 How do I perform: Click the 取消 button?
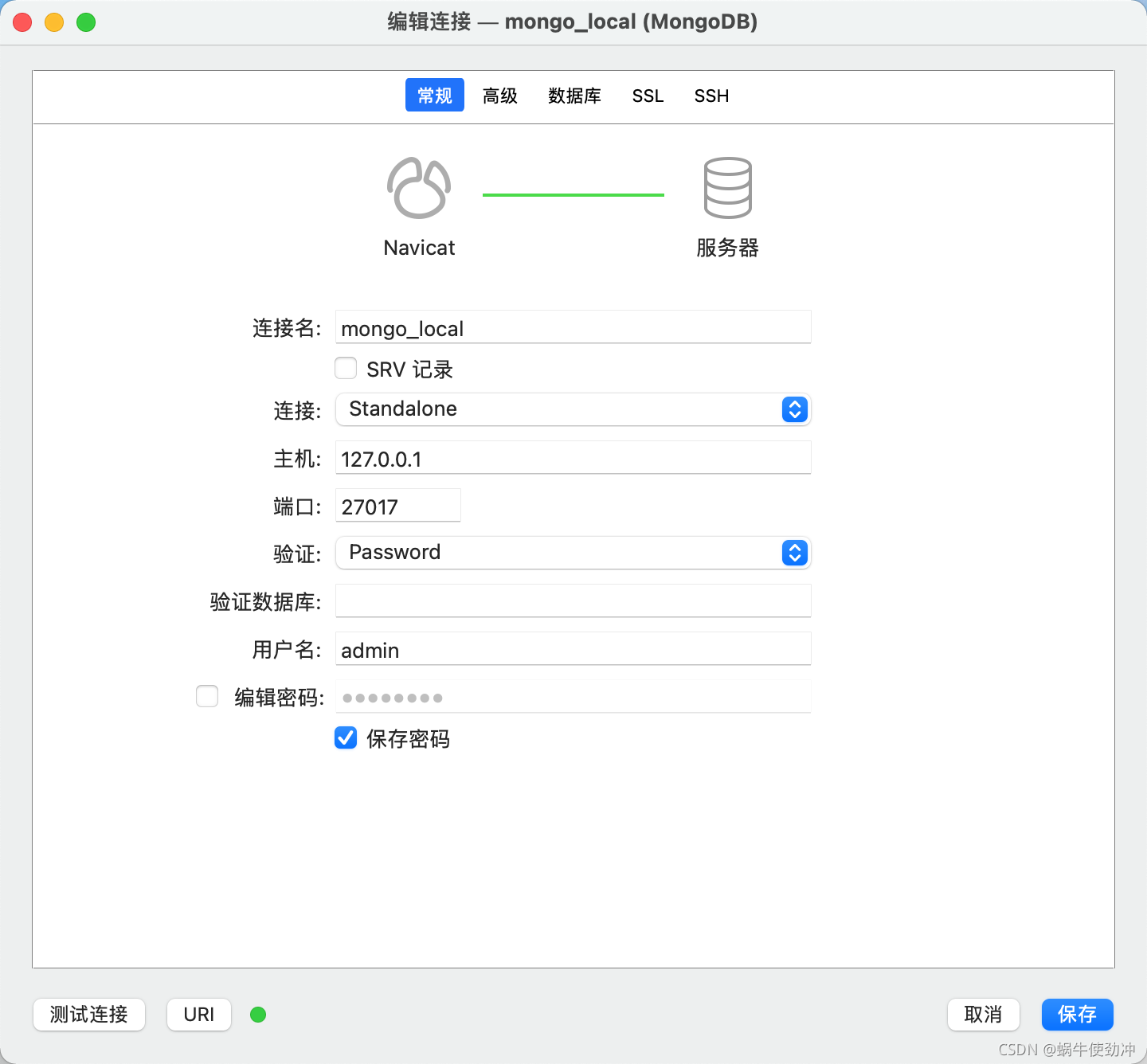tap(983, 1015)
